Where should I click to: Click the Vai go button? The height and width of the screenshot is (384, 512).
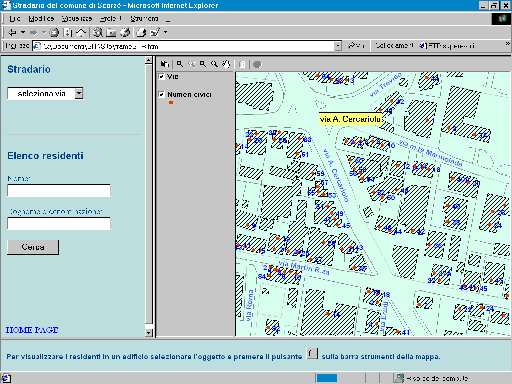[356, 45]
